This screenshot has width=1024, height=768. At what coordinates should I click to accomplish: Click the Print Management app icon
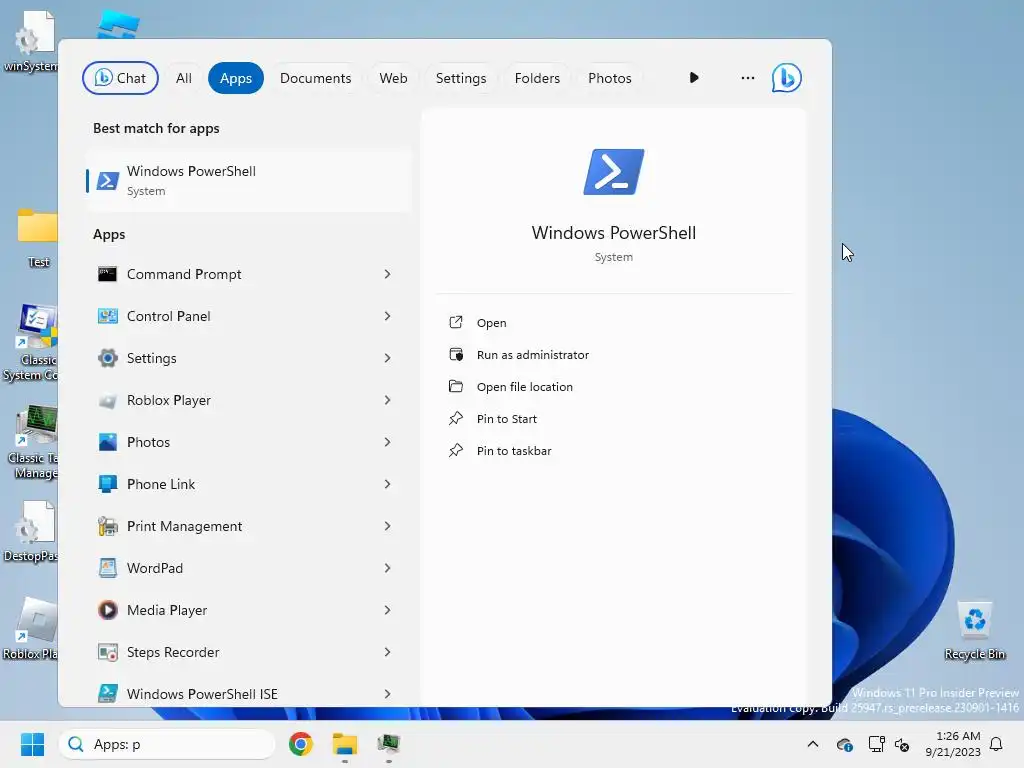point(107,526)
